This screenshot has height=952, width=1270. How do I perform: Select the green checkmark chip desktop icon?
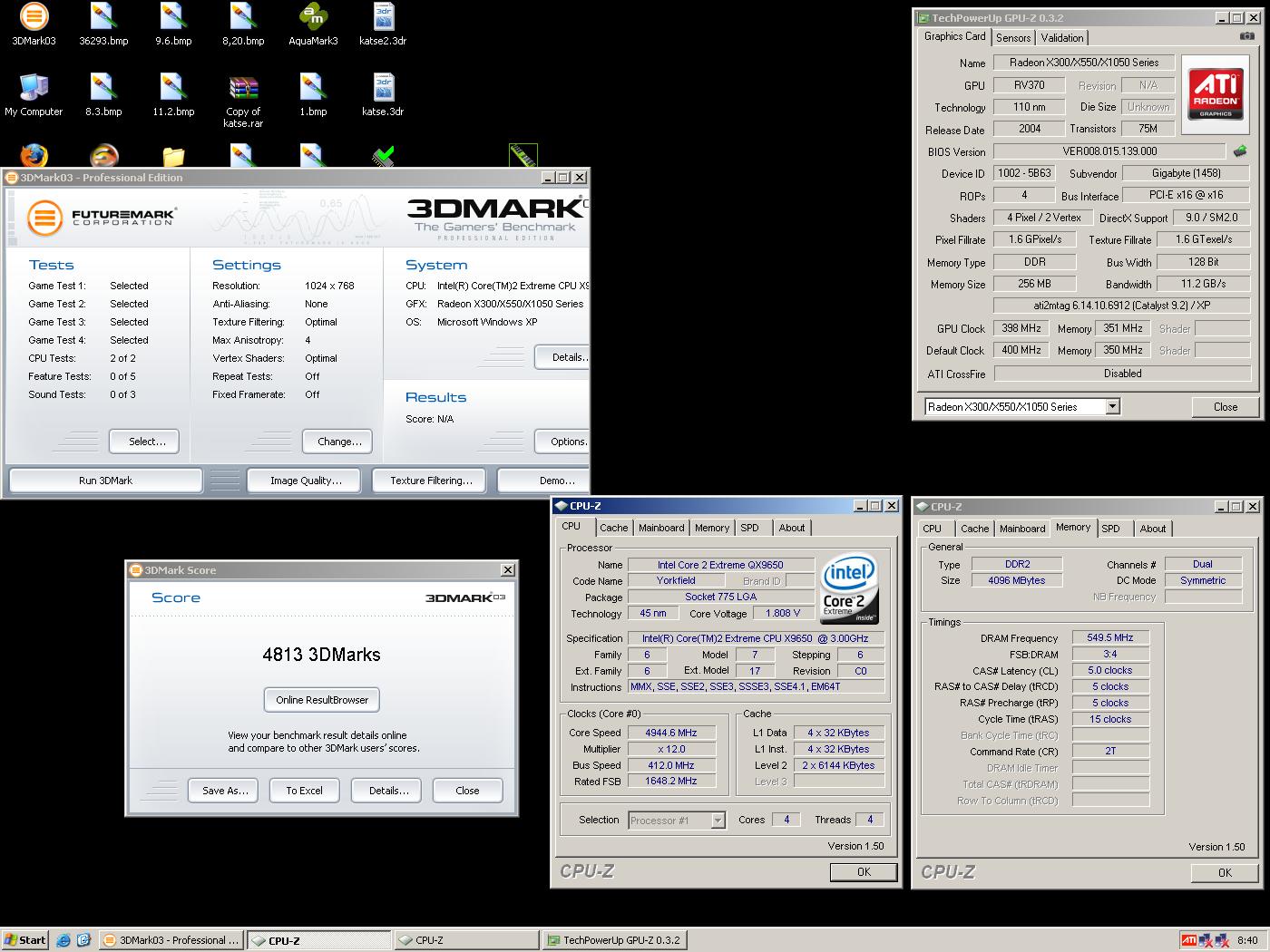coord(383,156)
